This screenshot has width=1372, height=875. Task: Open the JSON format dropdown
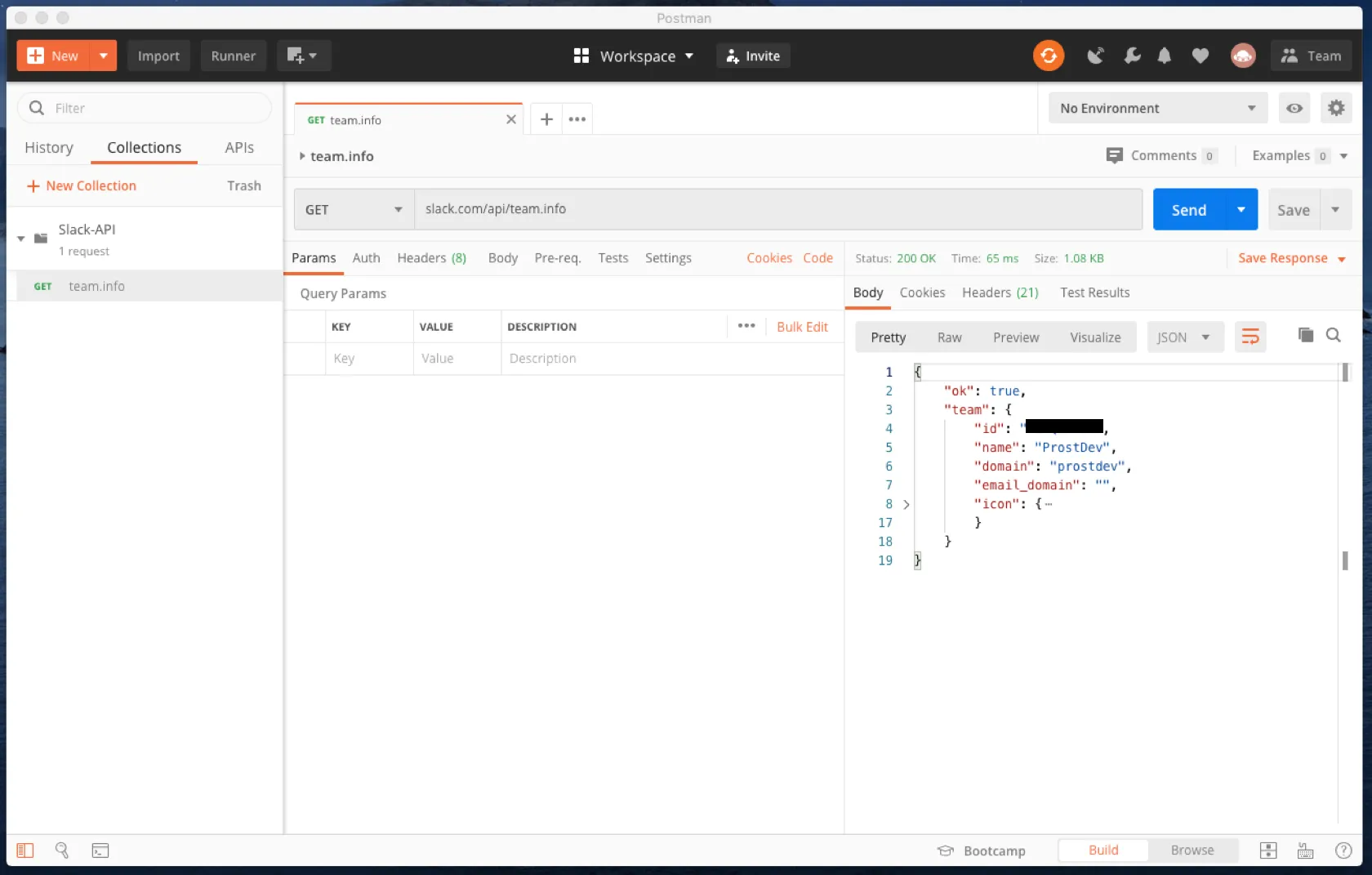pos(1185,337)
